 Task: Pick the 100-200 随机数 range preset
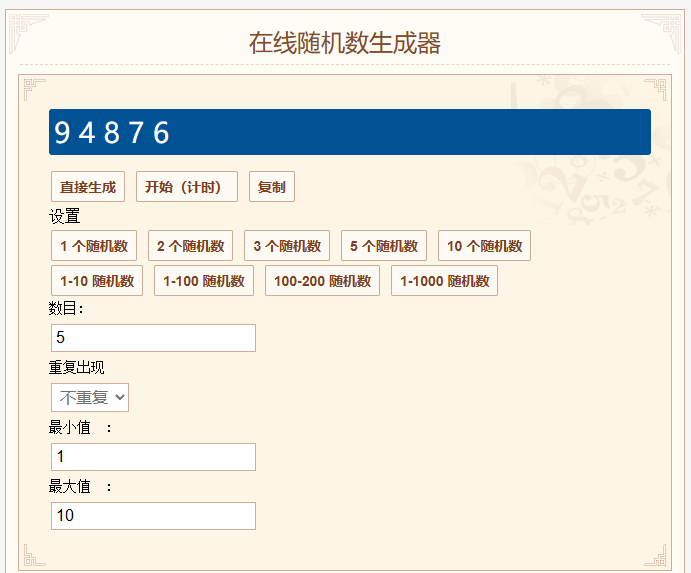pyautogui.click(x=322, y=281)
